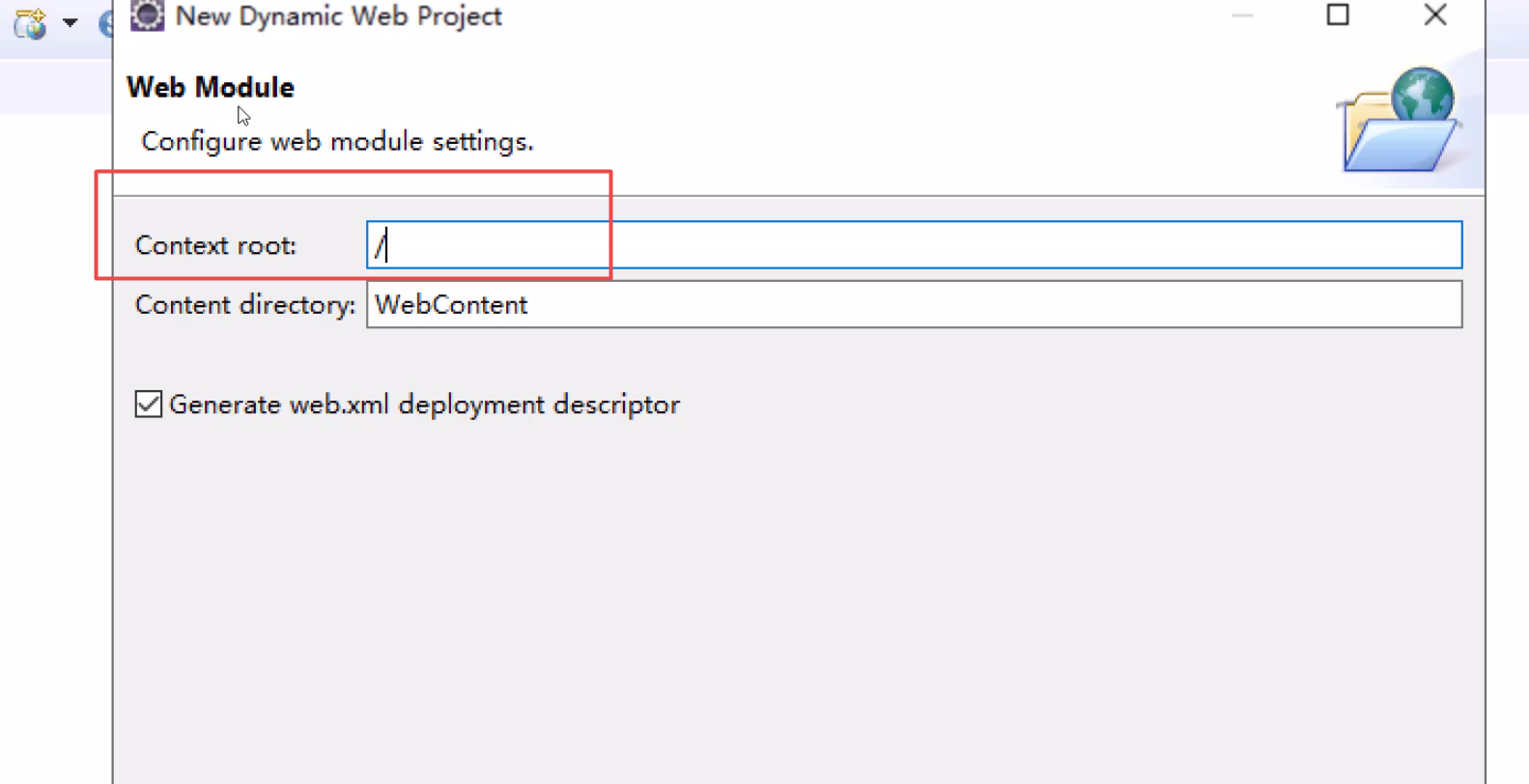Click the greyed-out minimize button of the dialog

[x=1242, y=15]
